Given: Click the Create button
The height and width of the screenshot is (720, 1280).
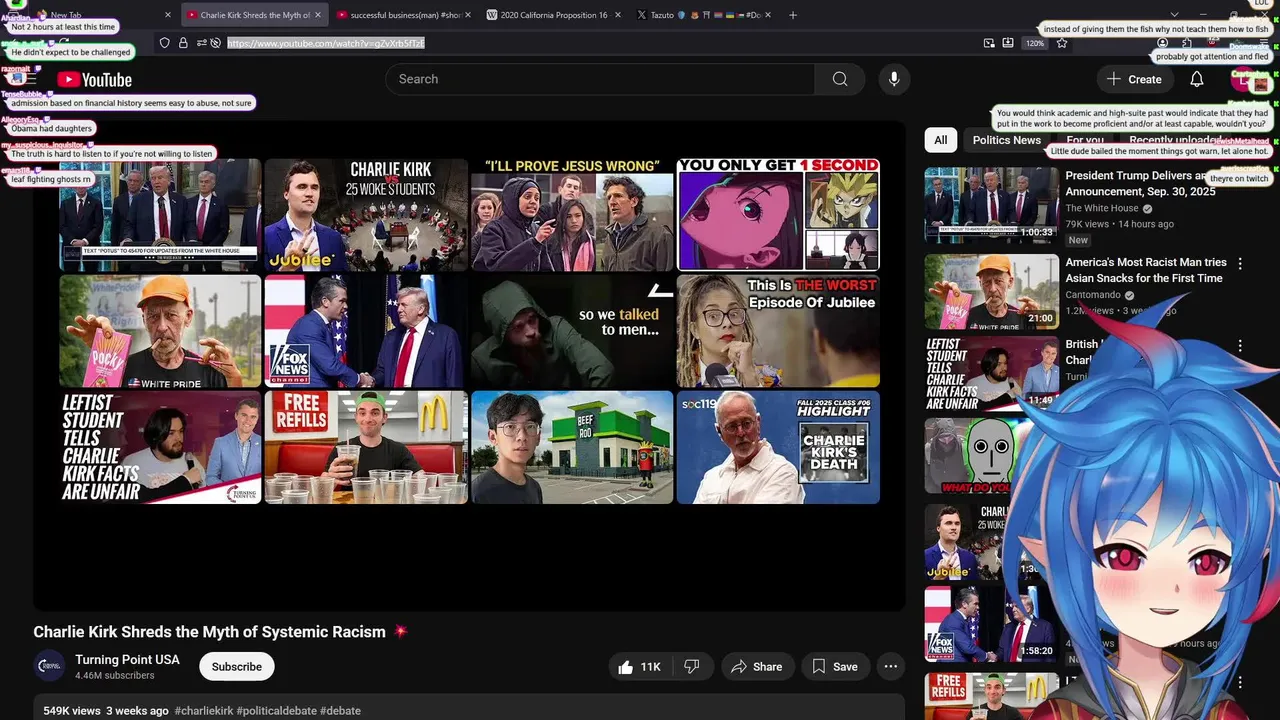Looking at the screenshot, I should [x=1135, y=79].
